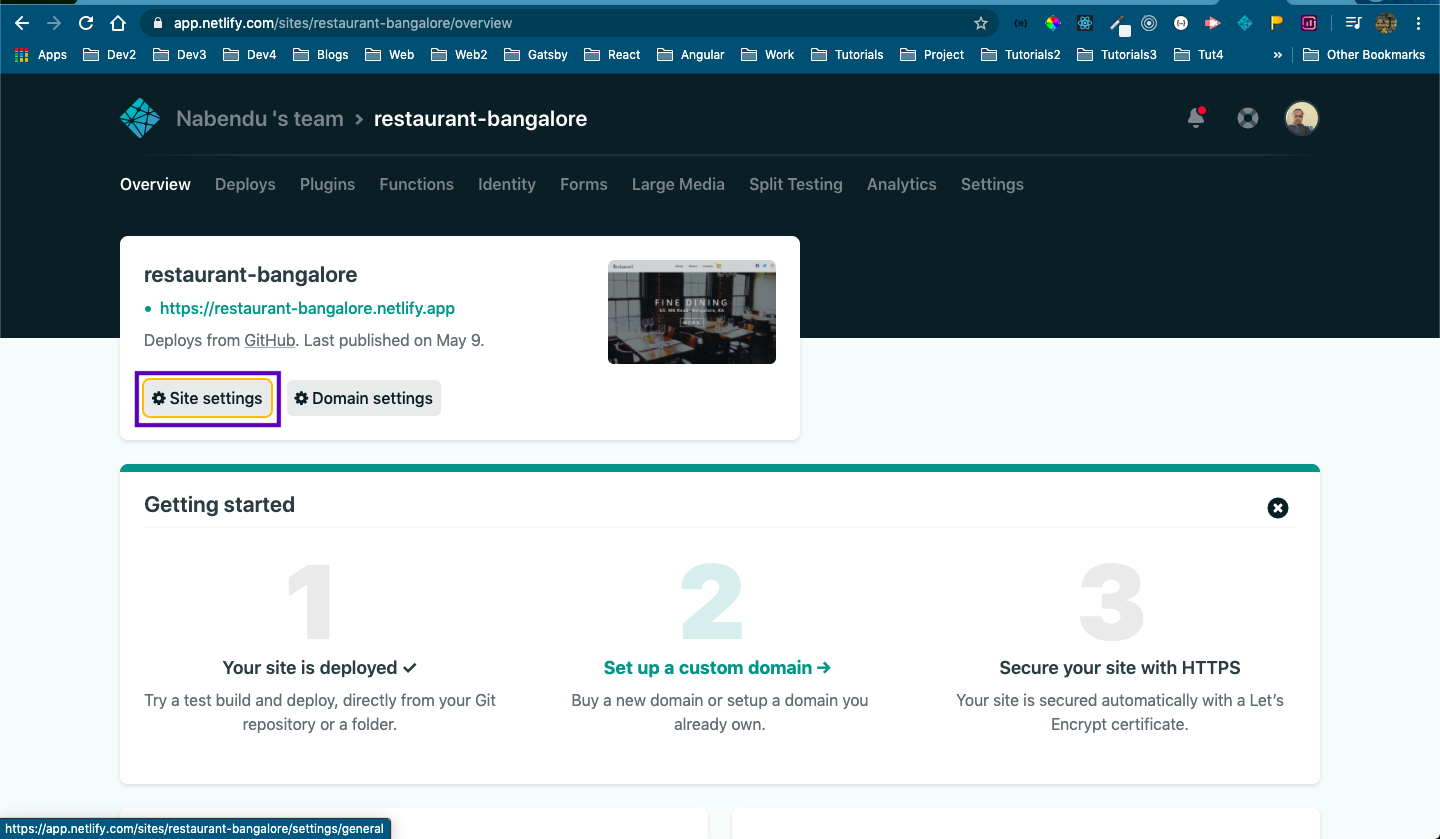Open the restaurant-bangalore.netlify.app link
Image resolution: width=1440 pixels, height=839 pixels.
pyautogui.click(x=307, y=309)
